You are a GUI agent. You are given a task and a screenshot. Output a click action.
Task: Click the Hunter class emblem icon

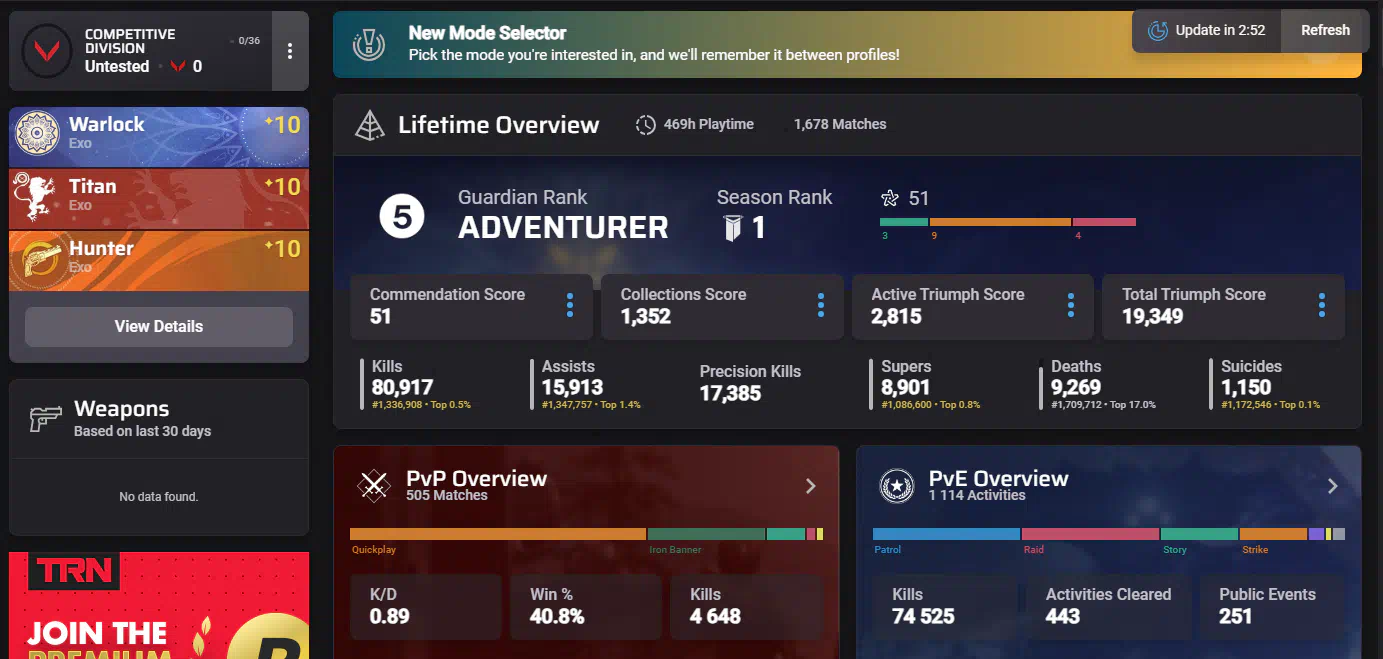click(37, 260)
